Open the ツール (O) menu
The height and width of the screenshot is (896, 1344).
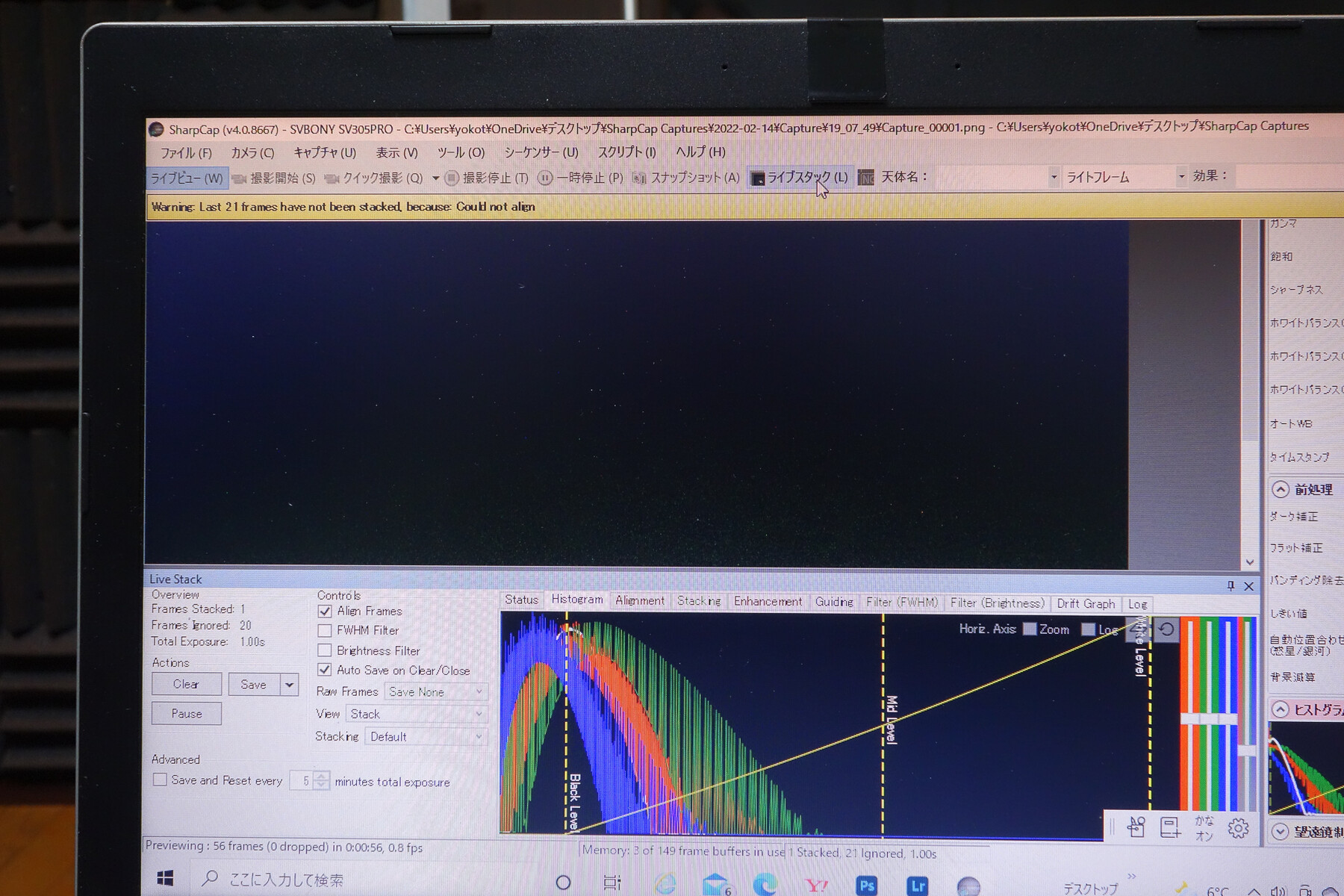[461, 152]
